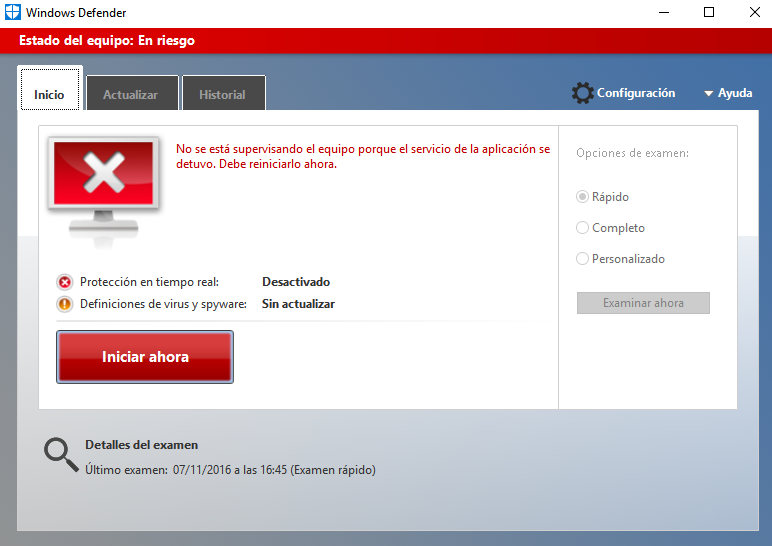Click the 'Detalles del examen' heading

coord(141,445)
